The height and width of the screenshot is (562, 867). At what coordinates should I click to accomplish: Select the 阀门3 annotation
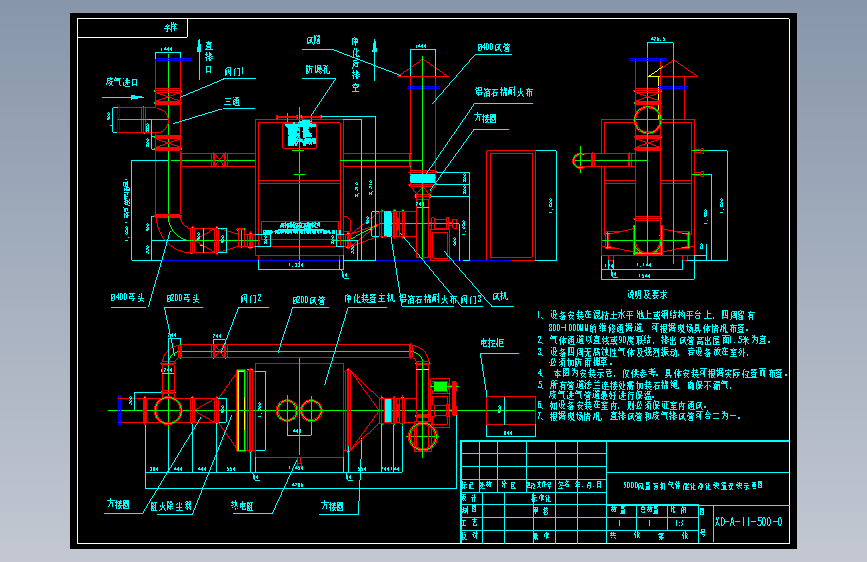click(x=471, y=299)
